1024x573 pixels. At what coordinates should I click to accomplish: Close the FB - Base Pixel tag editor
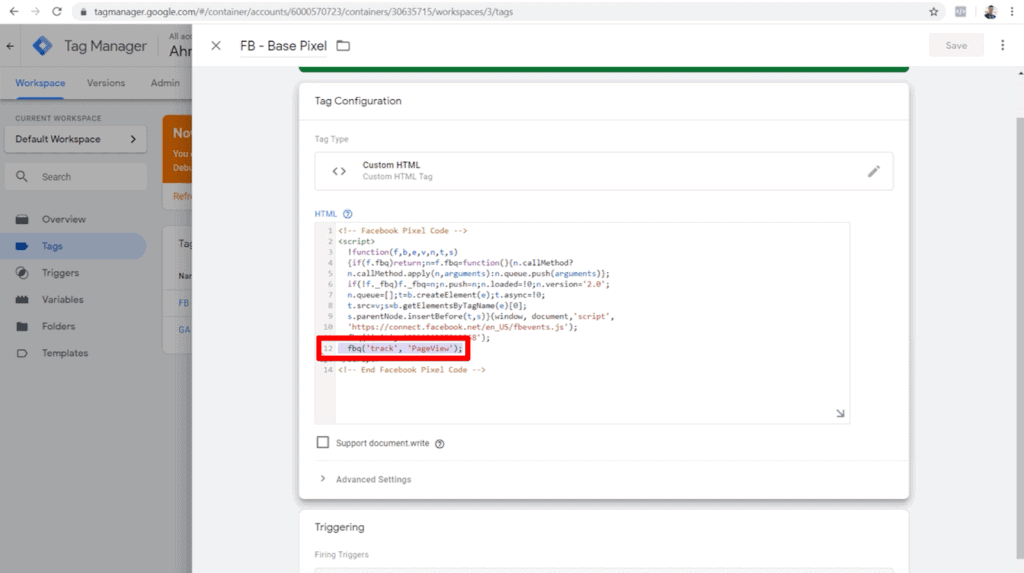(216, 46)
